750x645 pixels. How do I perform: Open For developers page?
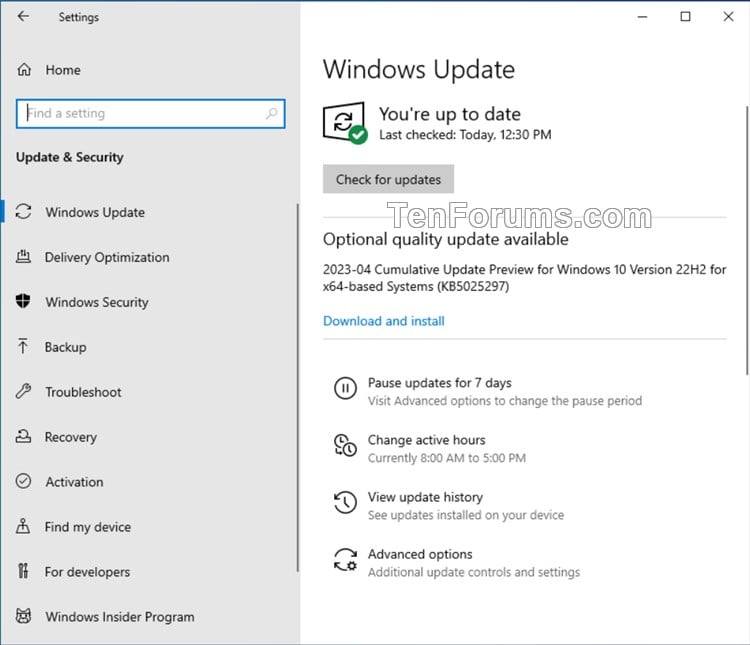(88, 572)
